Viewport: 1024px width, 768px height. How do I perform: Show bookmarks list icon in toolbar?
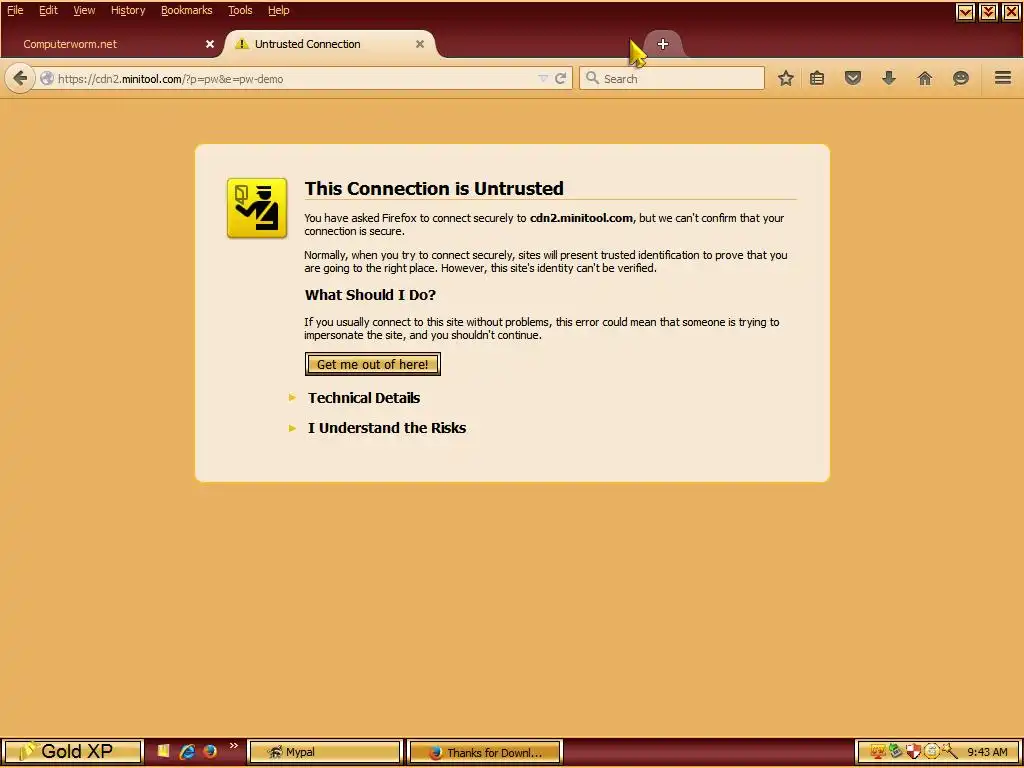pyautogui.click(x=817, y=78)
